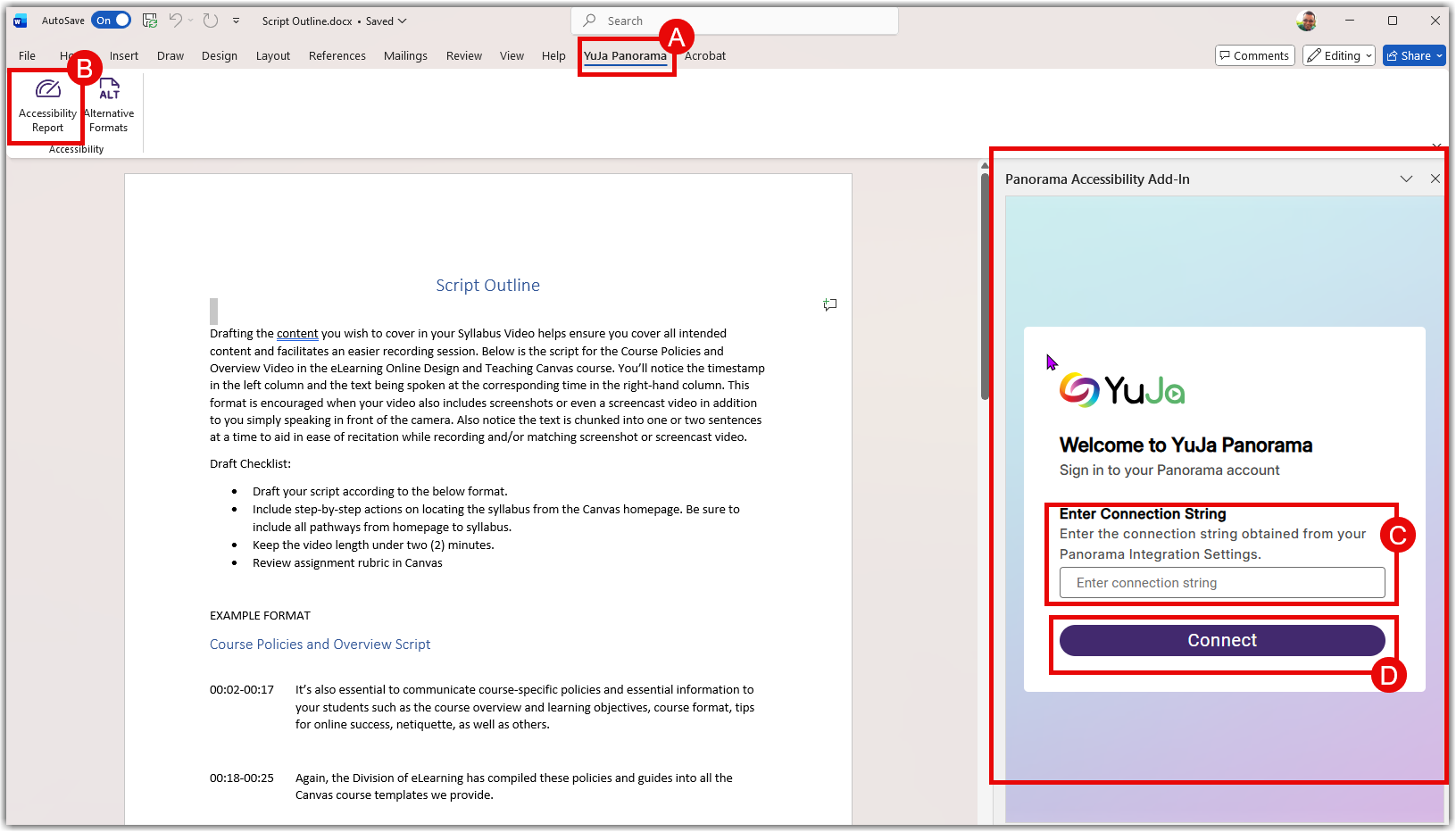The image size is (1456, 832).
Task: Click the Search box in title bar
Action: point(735,21)
